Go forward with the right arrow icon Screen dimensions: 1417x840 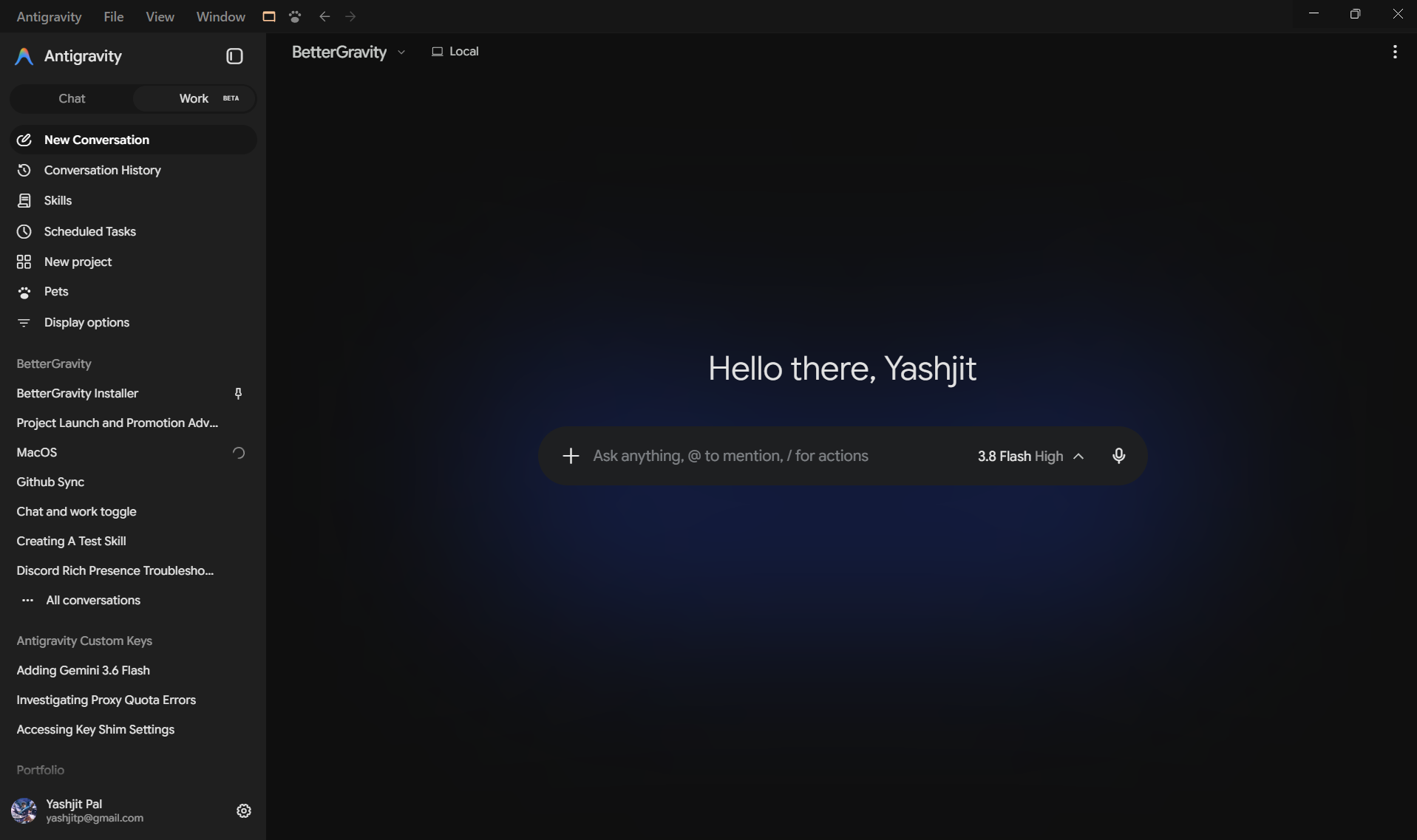(350, 16)
